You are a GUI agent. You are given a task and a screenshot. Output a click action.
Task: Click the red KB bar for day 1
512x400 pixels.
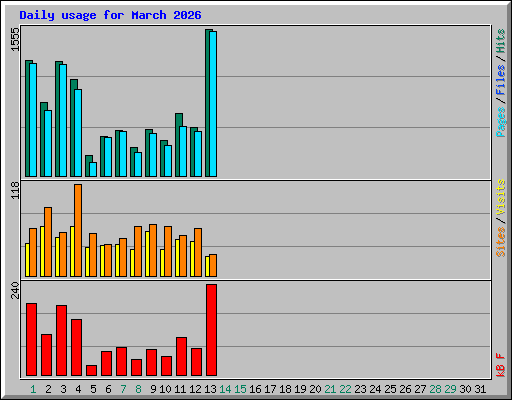click(x=31, y=340)
